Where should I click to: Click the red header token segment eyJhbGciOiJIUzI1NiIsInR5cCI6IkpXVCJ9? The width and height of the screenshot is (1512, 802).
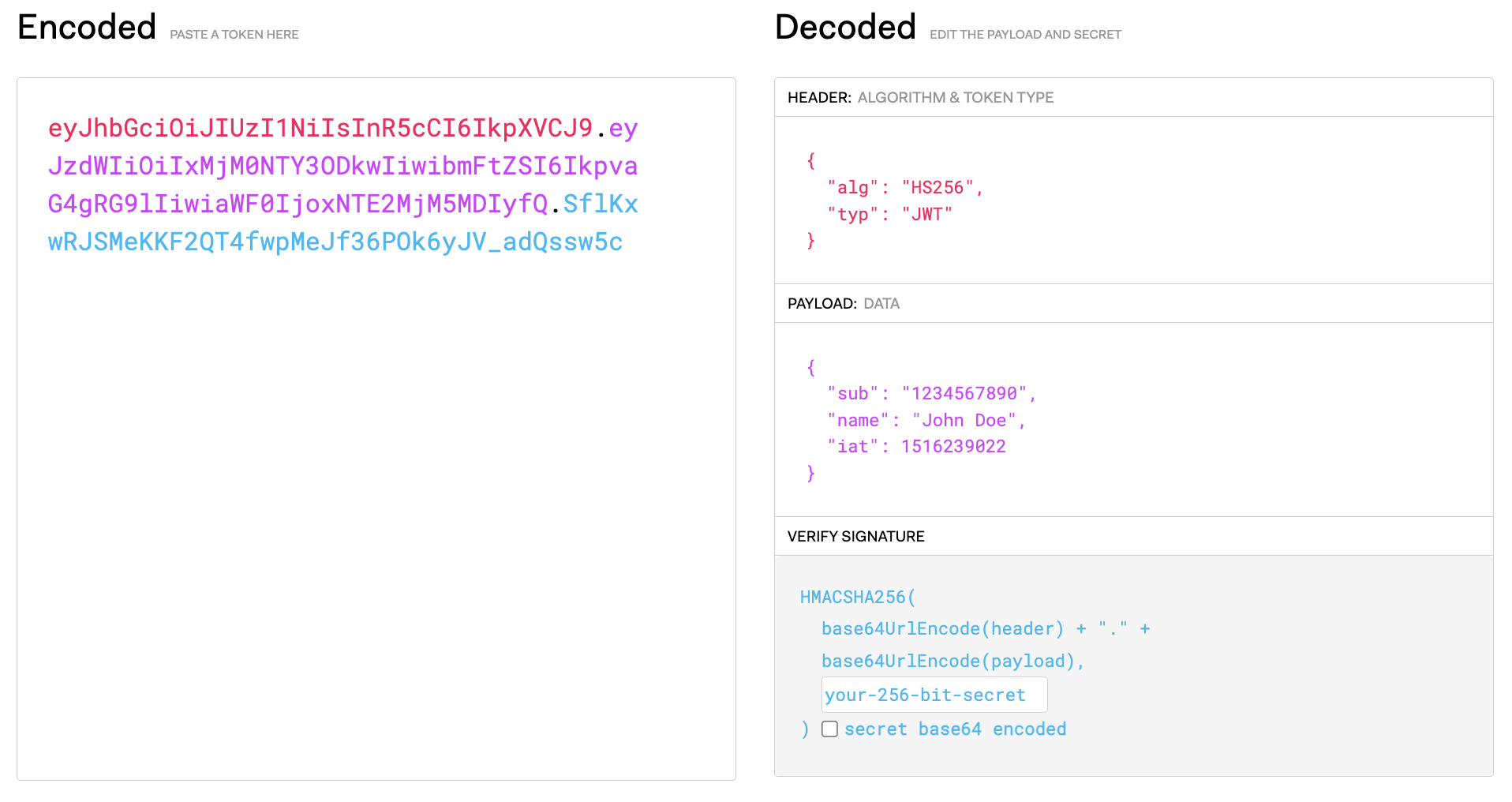(320, 128)
